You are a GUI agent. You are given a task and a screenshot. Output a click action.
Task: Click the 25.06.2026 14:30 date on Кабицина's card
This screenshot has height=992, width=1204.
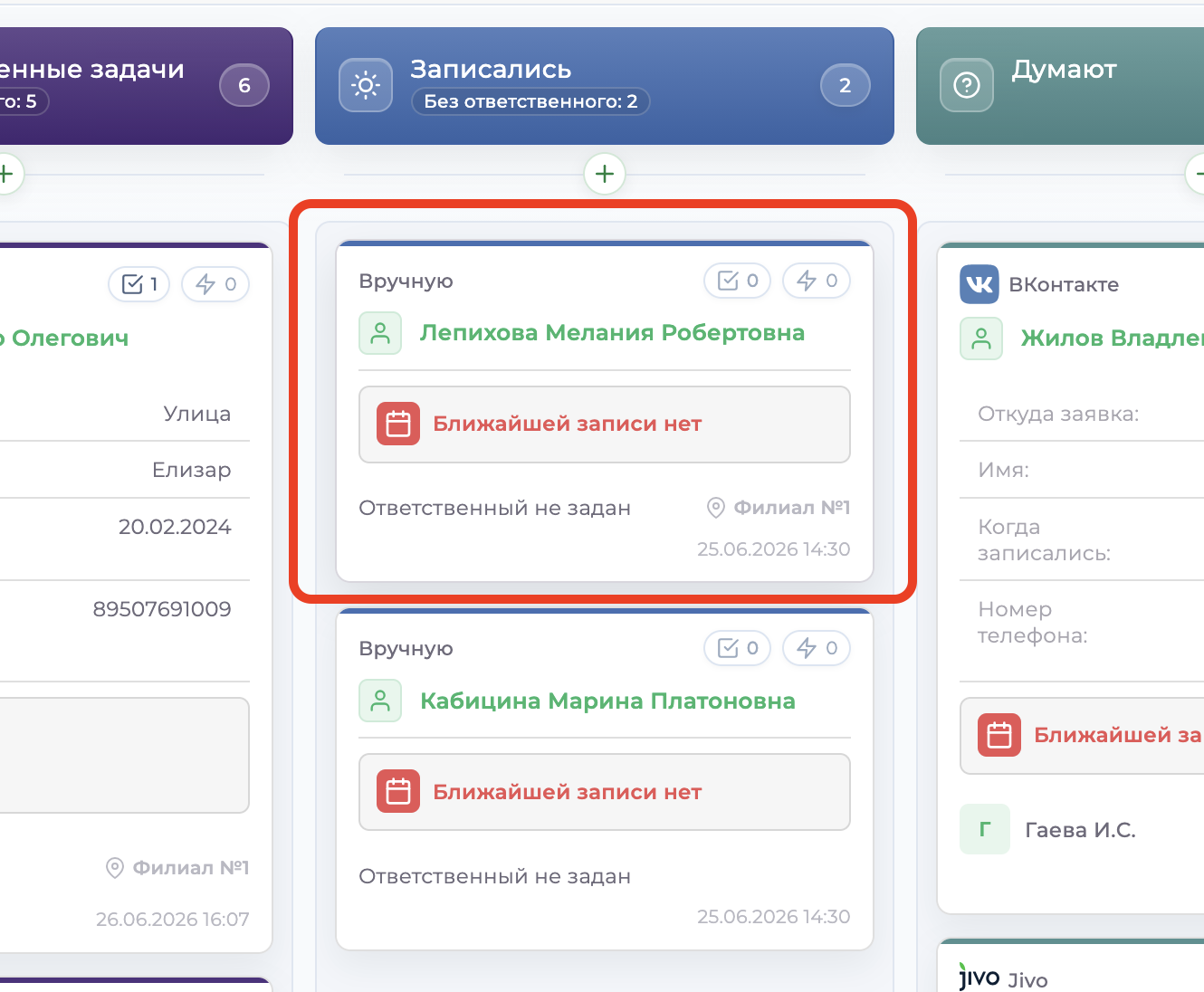pos(774,917)
